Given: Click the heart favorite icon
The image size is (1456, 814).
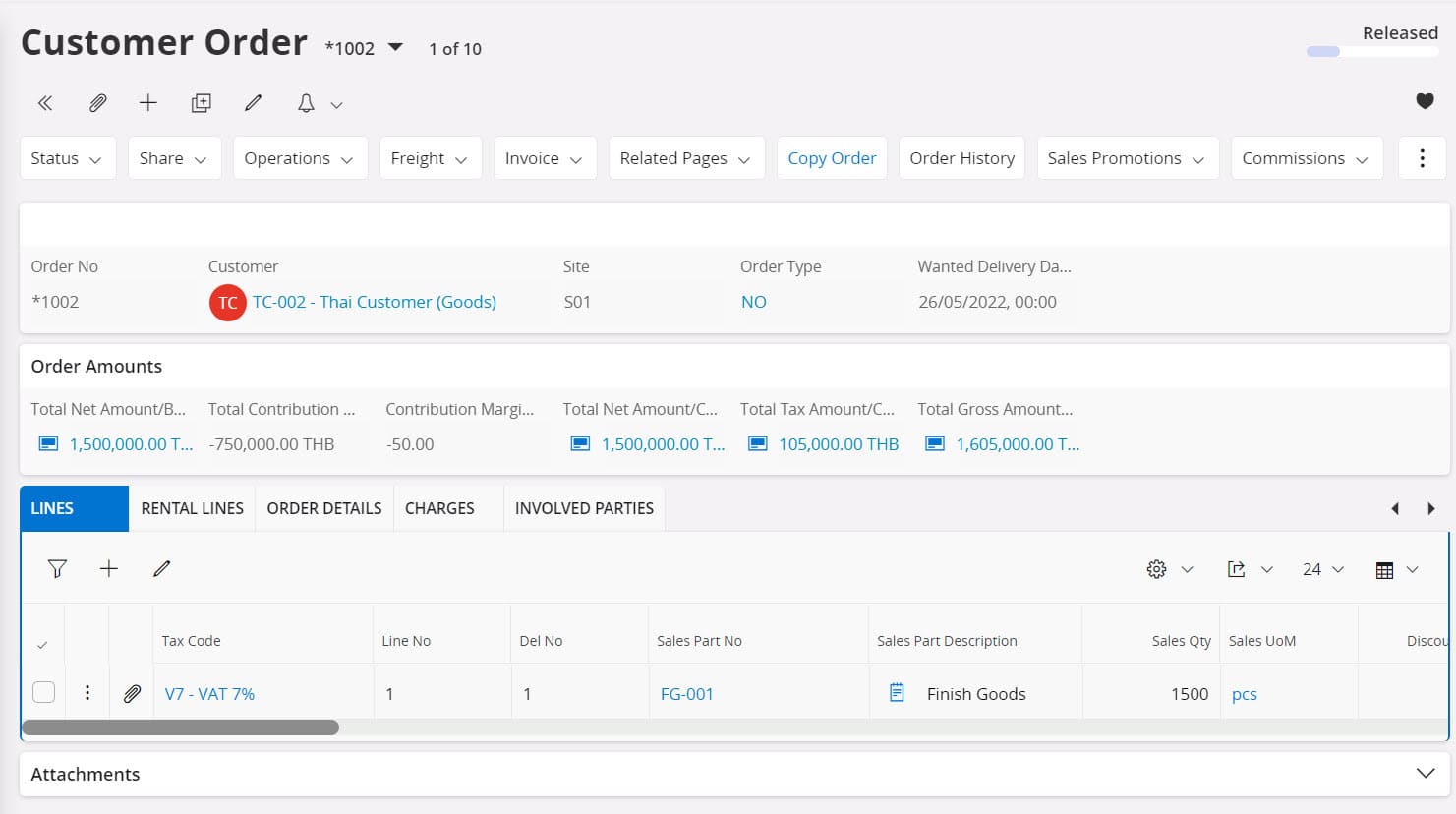Looking at the screenshot, I should pyautogui.click(x=1424, y=101).
